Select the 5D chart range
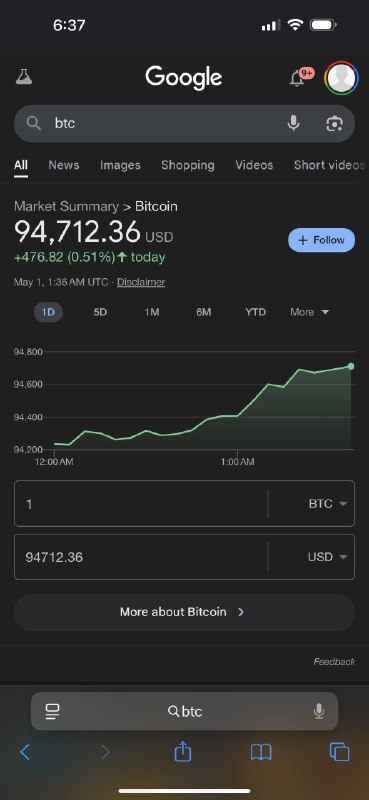The height and width of the screenshot is (800, 369). click(x=100, y=312)
